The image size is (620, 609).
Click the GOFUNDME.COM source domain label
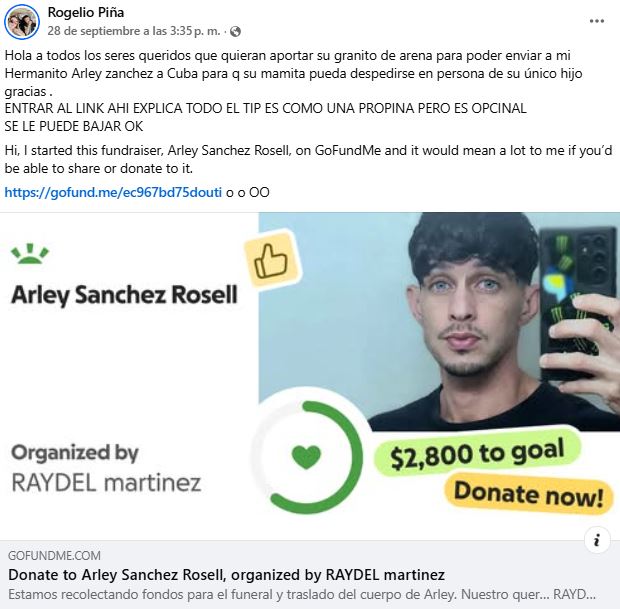[54, 556]
